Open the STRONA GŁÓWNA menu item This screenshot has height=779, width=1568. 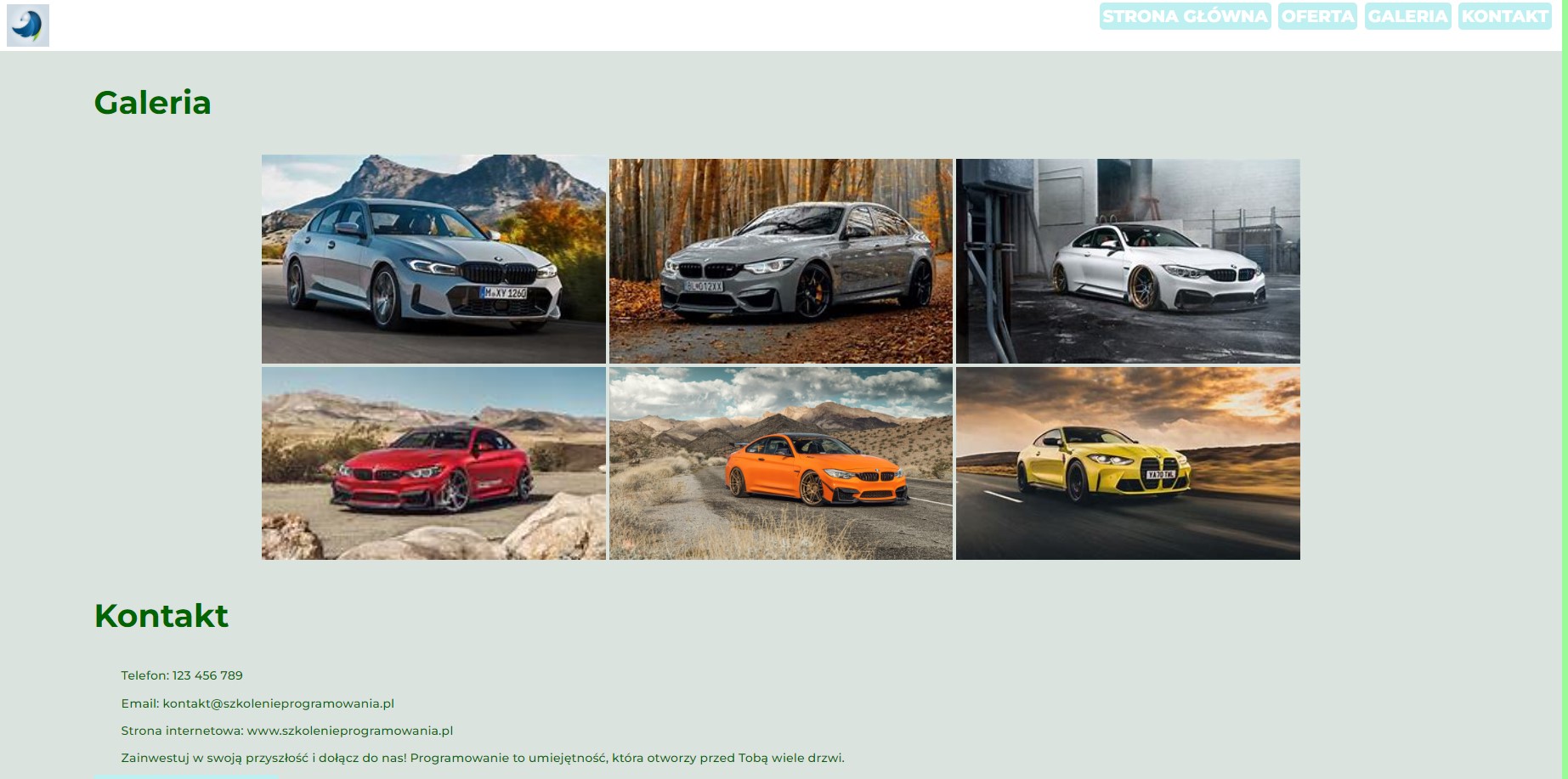(1185, 16)
